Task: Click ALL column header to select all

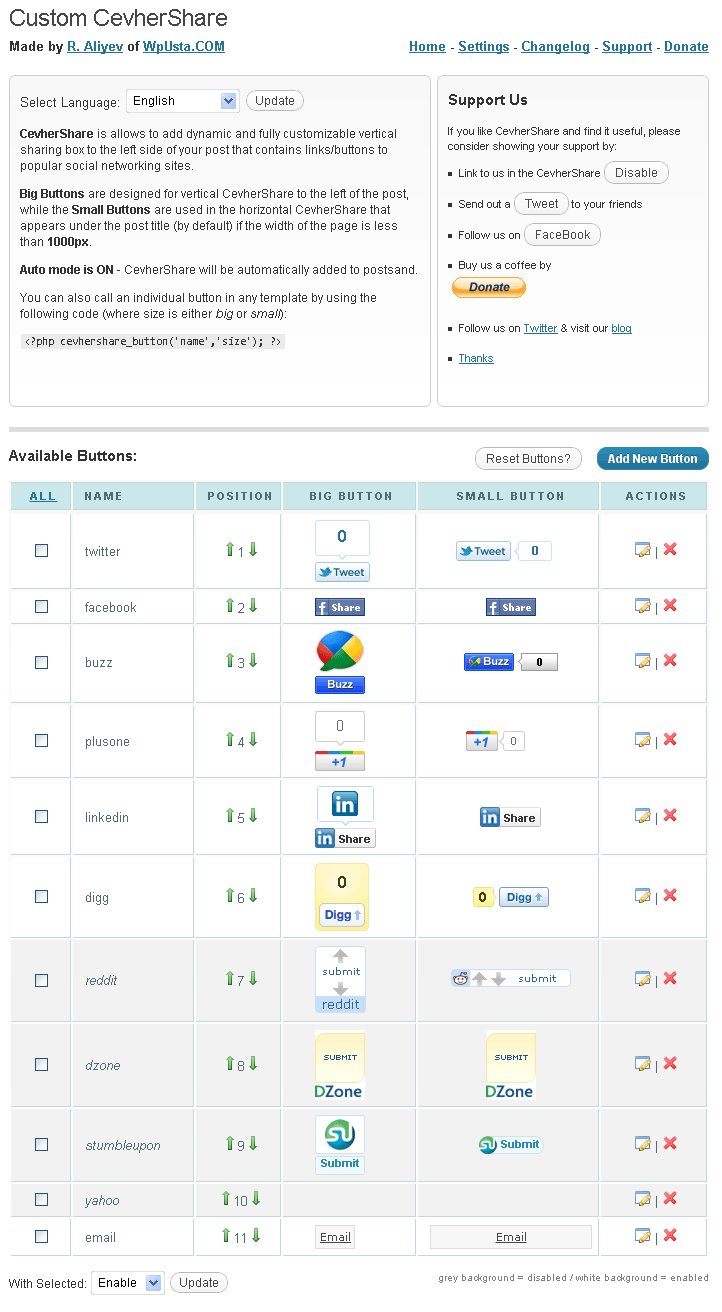Action: [43, 496]
